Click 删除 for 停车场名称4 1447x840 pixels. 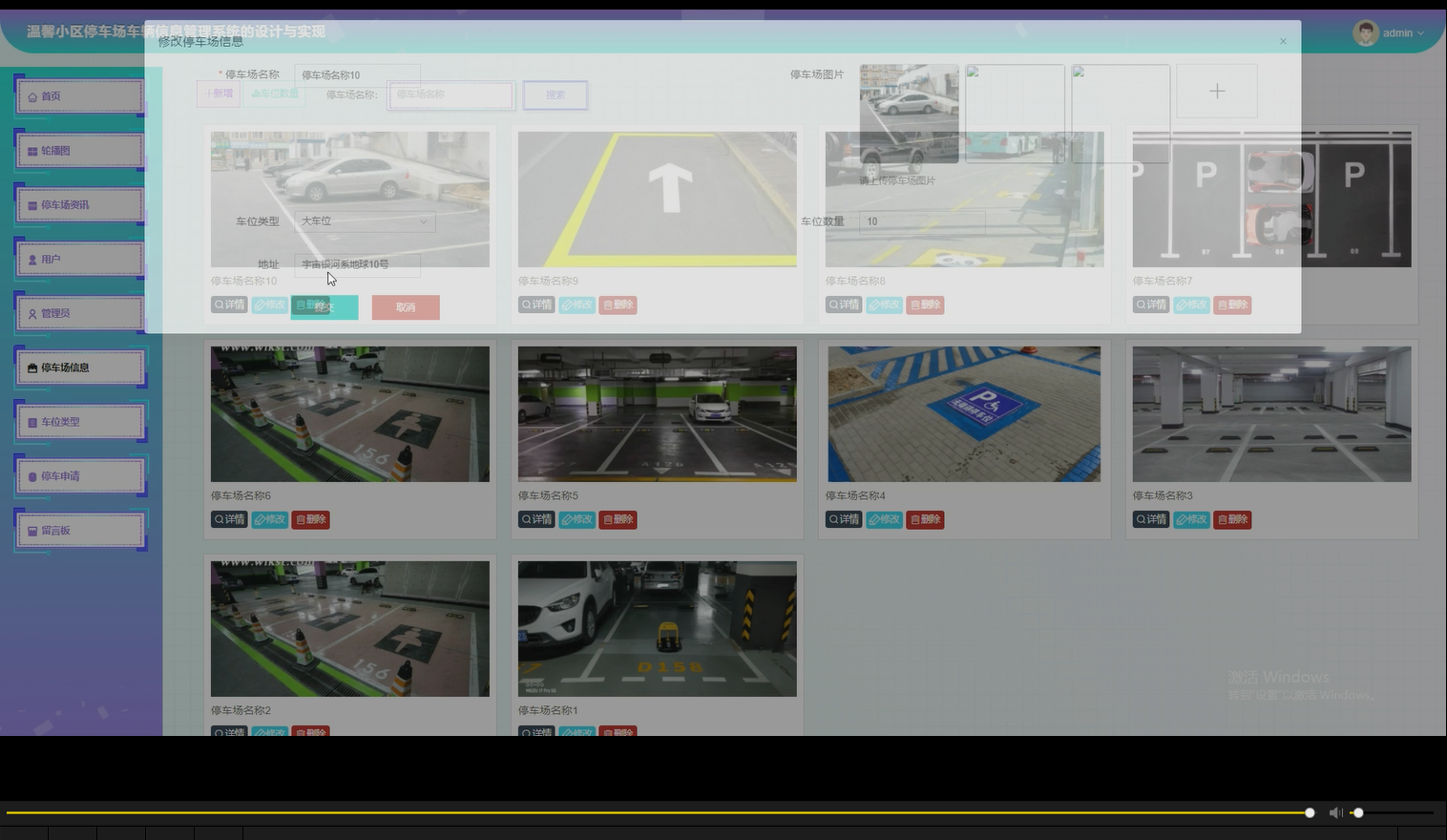926,519
